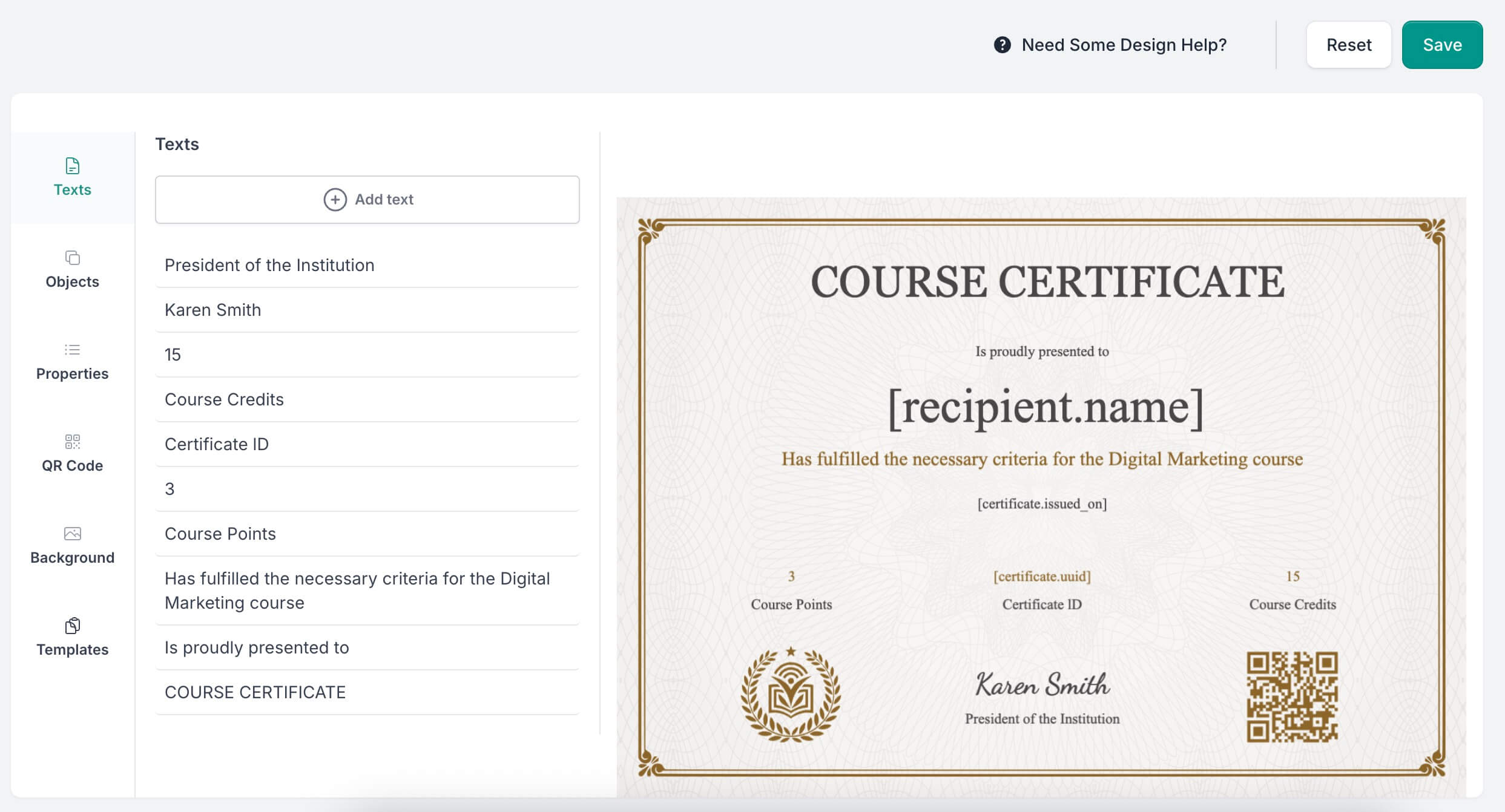
Task: Select the 'Karen Smith' text row
Action: click(x=367, y=310)
